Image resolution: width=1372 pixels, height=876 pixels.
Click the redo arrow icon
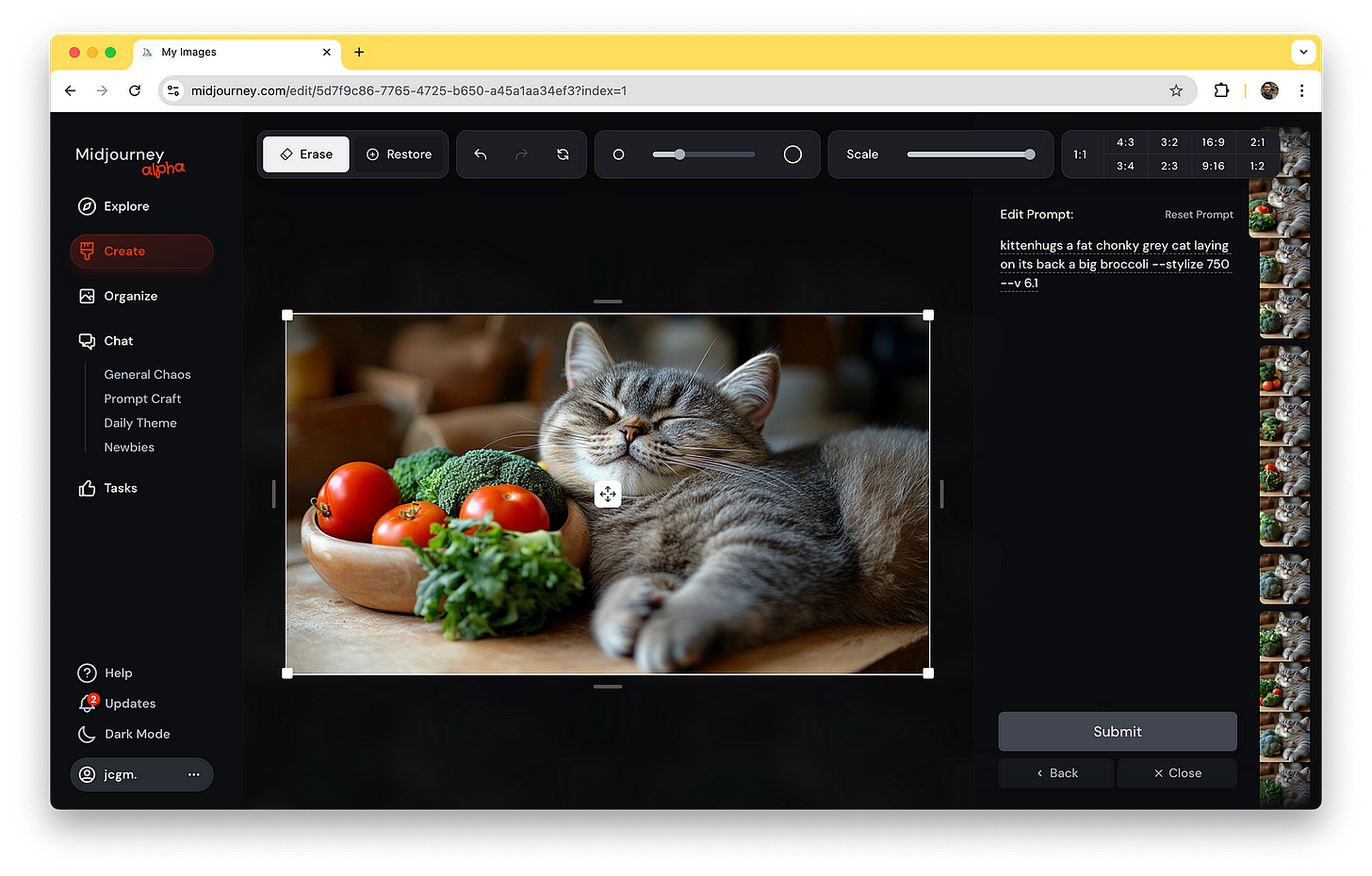click(521, 154)
